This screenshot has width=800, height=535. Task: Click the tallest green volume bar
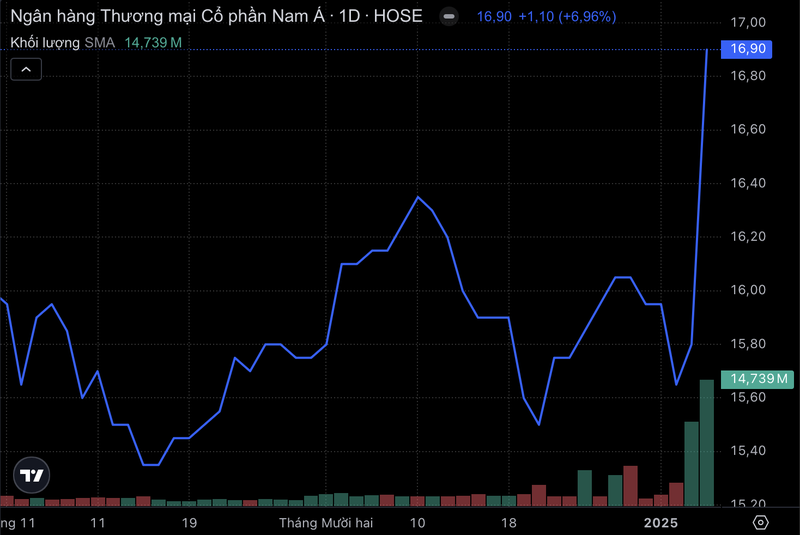click(x=707, y=442)
